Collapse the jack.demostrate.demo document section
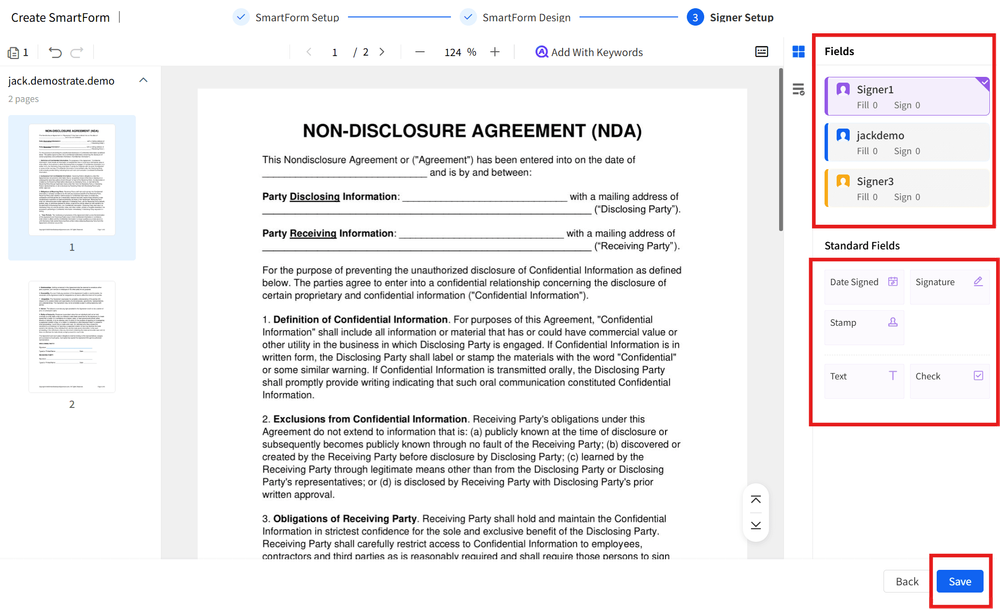The width and height of the screenshot is (1000, 609). coord(143,80)
